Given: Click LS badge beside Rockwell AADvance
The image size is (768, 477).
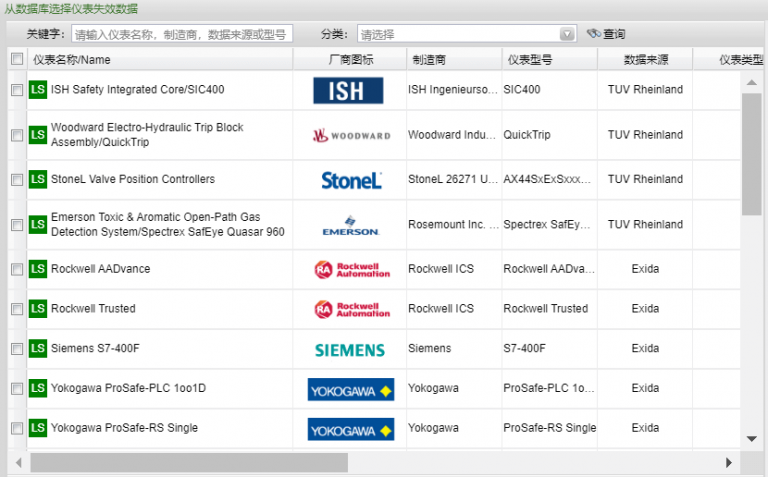Looking at the screenshot, I should tap(38, 269).
